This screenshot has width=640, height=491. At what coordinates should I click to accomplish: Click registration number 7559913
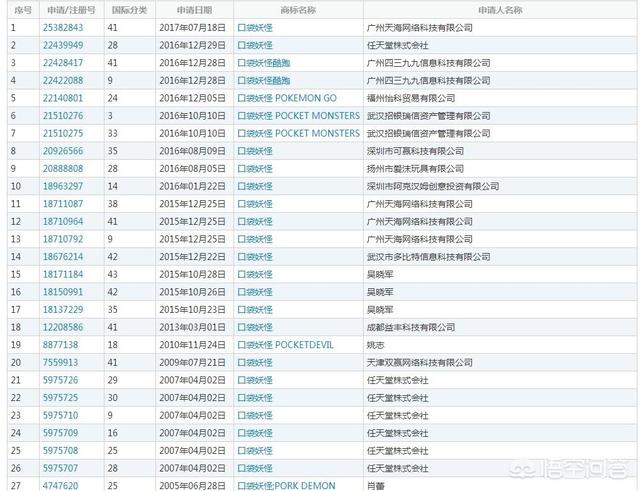(59, 362)
